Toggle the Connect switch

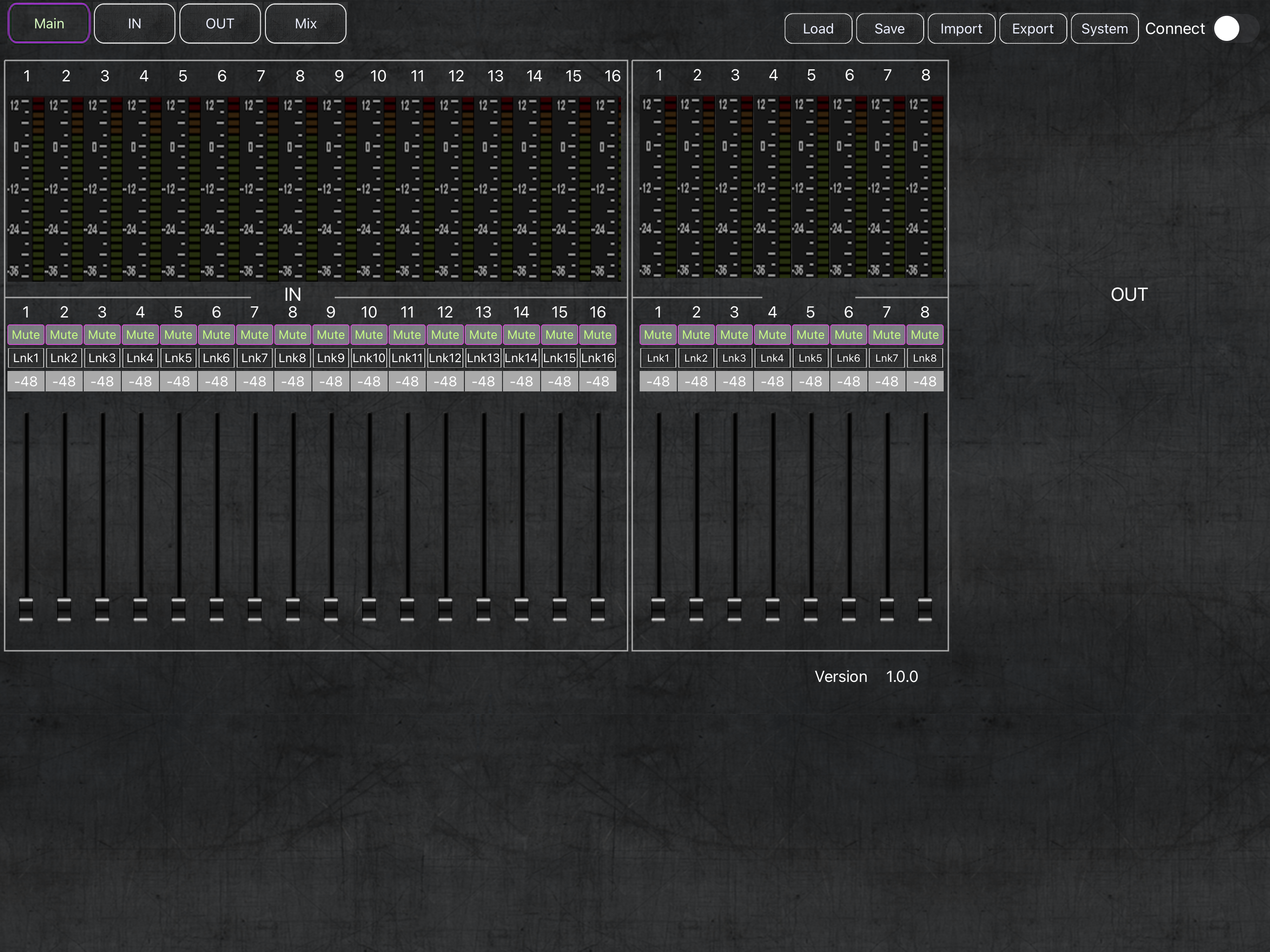1236,29
